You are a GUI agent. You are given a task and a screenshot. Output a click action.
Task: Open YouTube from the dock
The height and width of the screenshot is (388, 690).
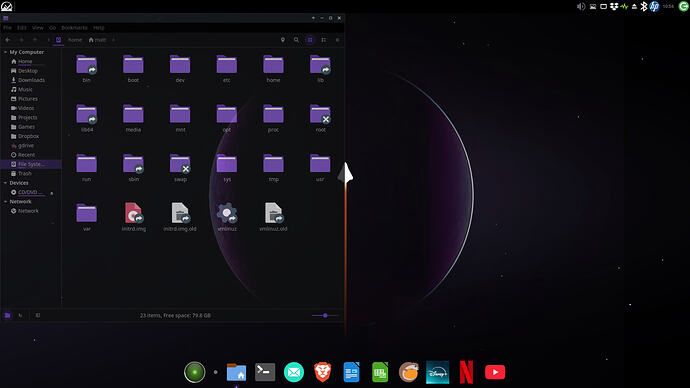[x=495, y=372]
